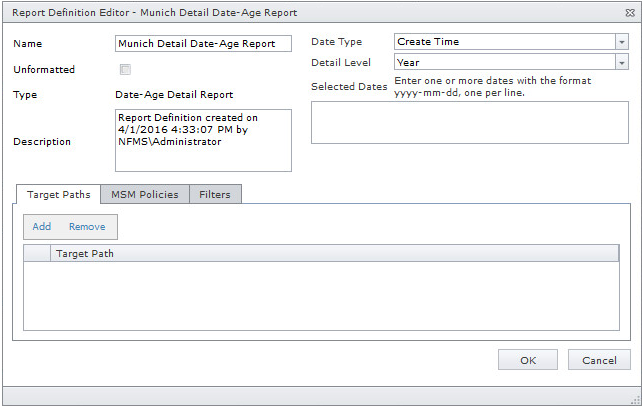Click the Name text field
The width and height of the screenshot is (644, 408).
click(x=203, y=43)
